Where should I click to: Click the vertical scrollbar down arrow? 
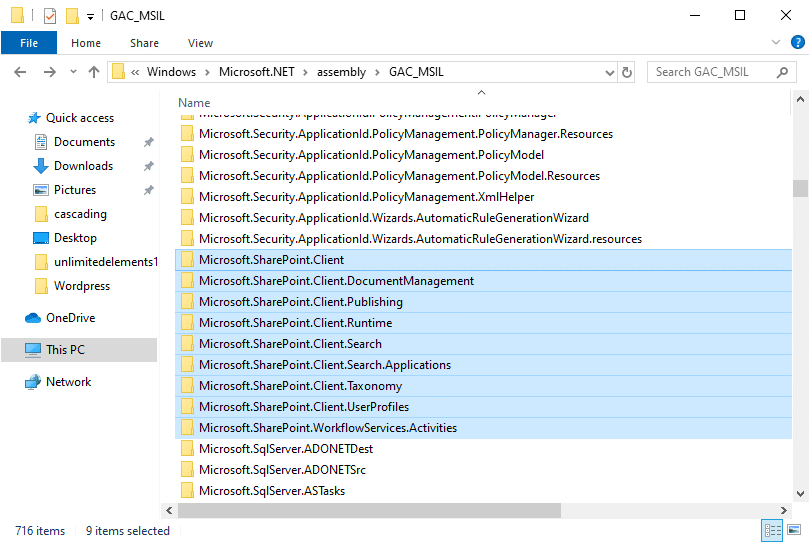click(x=800, y=493)
